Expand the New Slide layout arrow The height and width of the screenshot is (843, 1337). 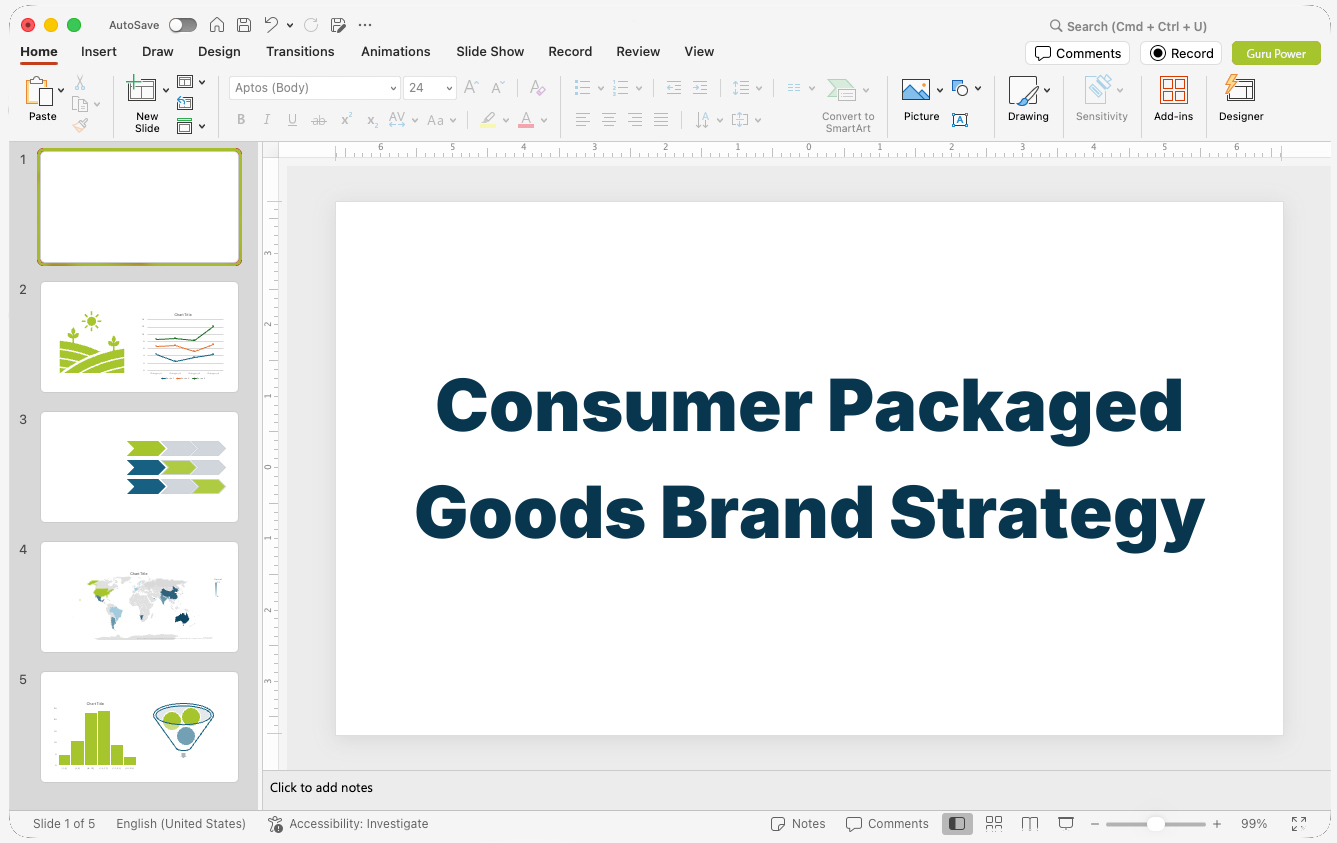(165, 91)
